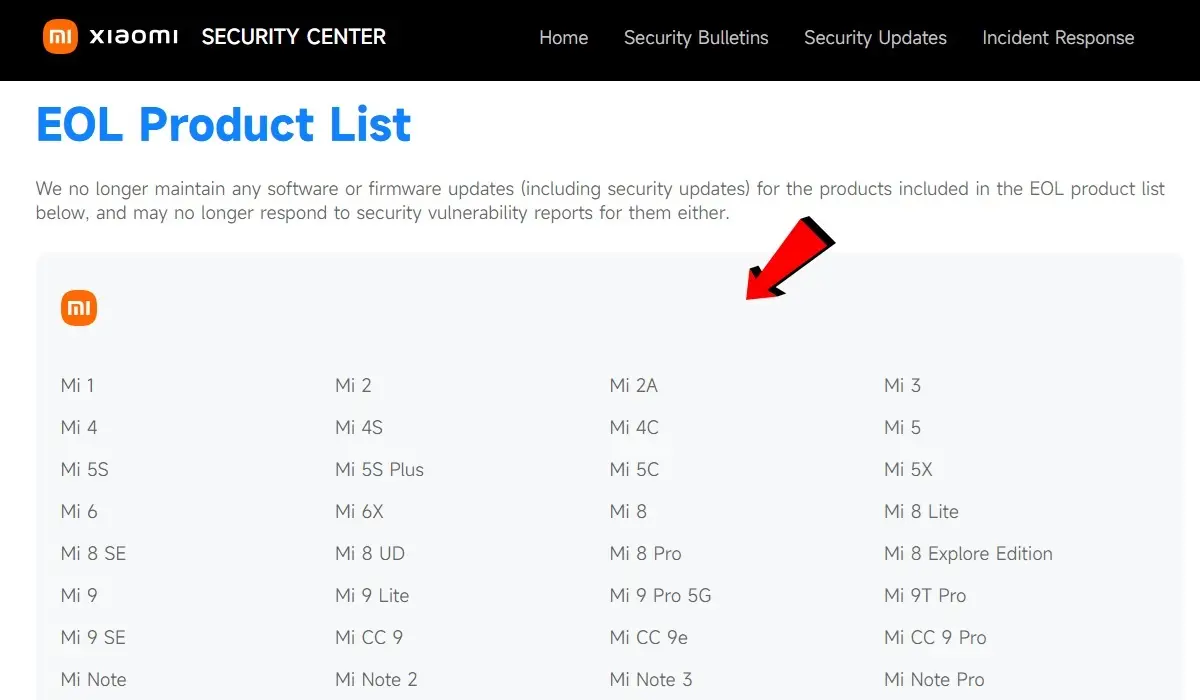This screenshot has width=1200, height=700.
Task: Navigate to Incident Response
Action: pos(1058,38)
